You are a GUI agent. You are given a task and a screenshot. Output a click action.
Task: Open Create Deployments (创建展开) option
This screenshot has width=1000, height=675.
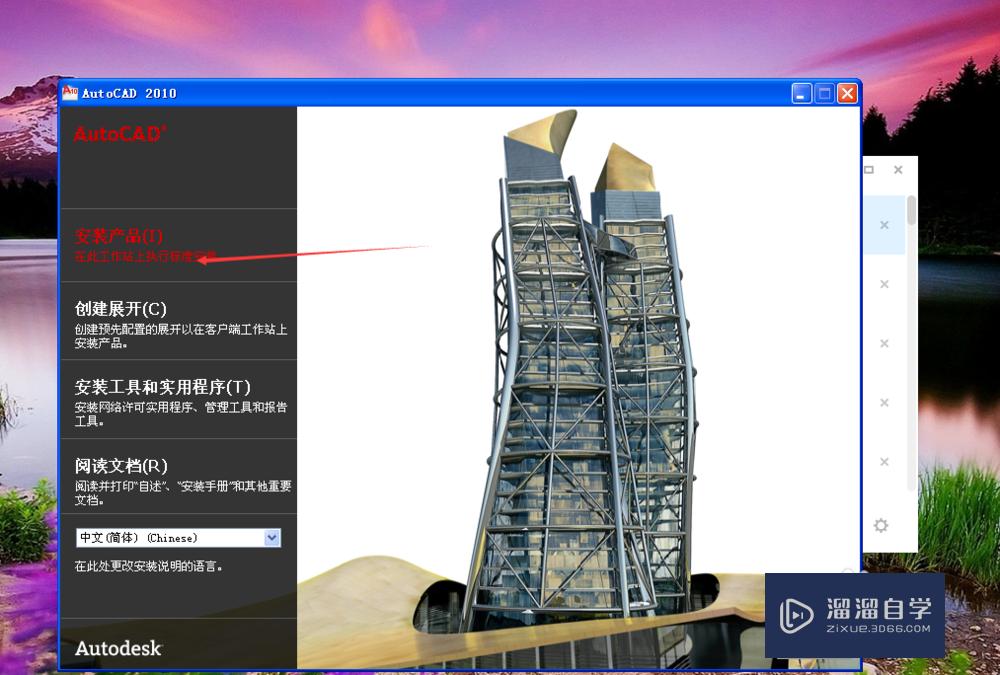121,309
